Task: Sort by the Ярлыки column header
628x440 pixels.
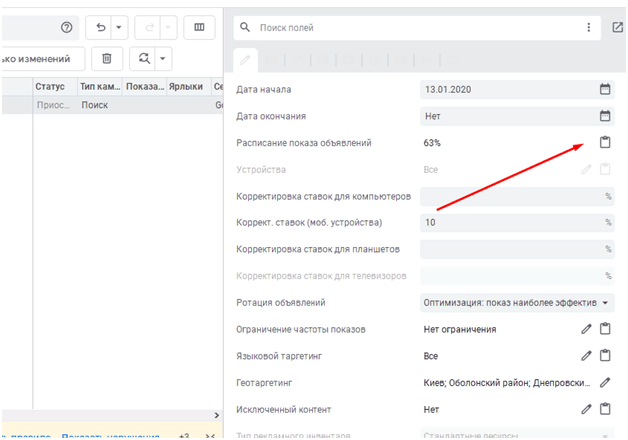Action: point(185,86)
